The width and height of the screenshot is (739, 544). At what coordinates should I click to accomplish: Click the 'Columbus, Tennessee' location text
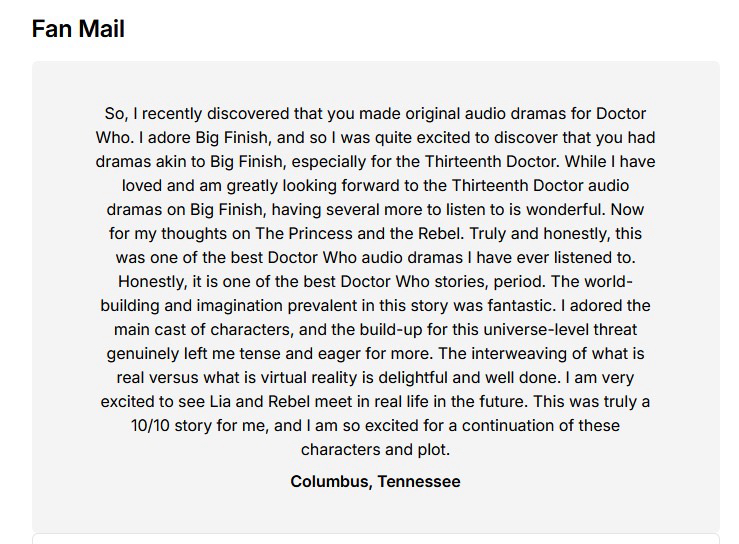coord(375,481)
